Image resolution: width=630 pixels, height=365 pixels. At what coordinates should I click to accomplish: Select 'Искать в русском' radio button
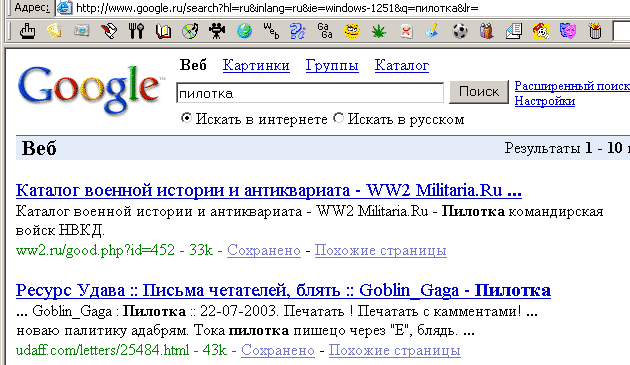tap(339, 118)
